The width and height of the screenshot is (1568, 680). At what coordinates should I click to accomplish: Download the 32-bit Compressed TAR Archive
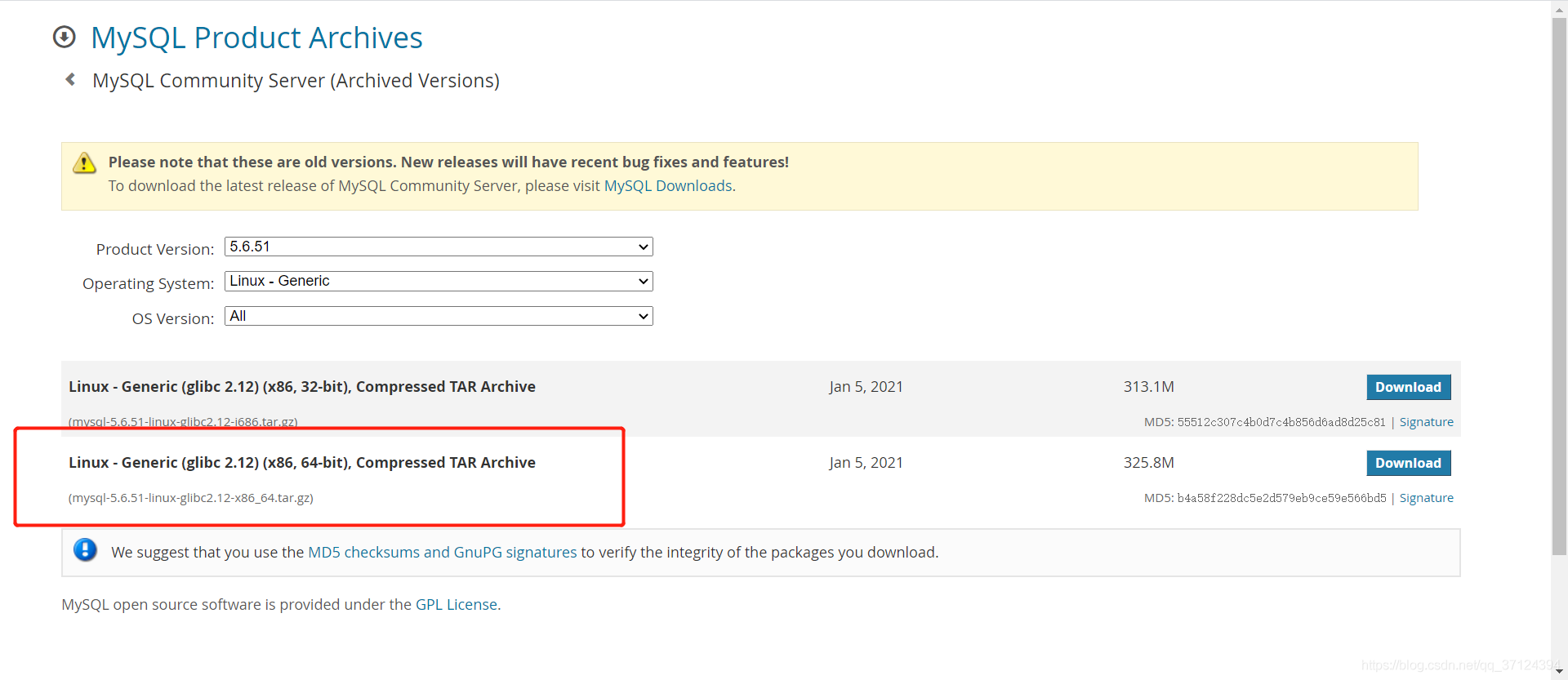(x=1408, y=387)
